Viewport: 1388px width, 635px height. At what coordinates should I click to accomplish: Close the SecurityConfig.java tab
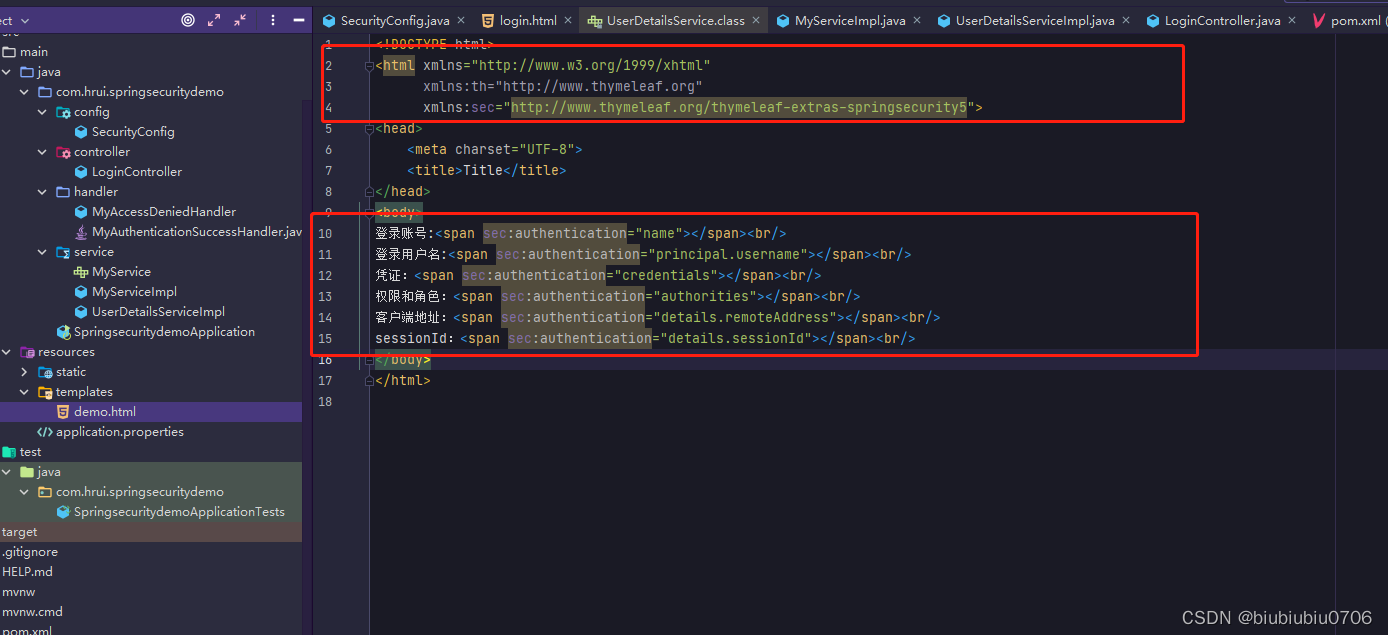[463, 20]
